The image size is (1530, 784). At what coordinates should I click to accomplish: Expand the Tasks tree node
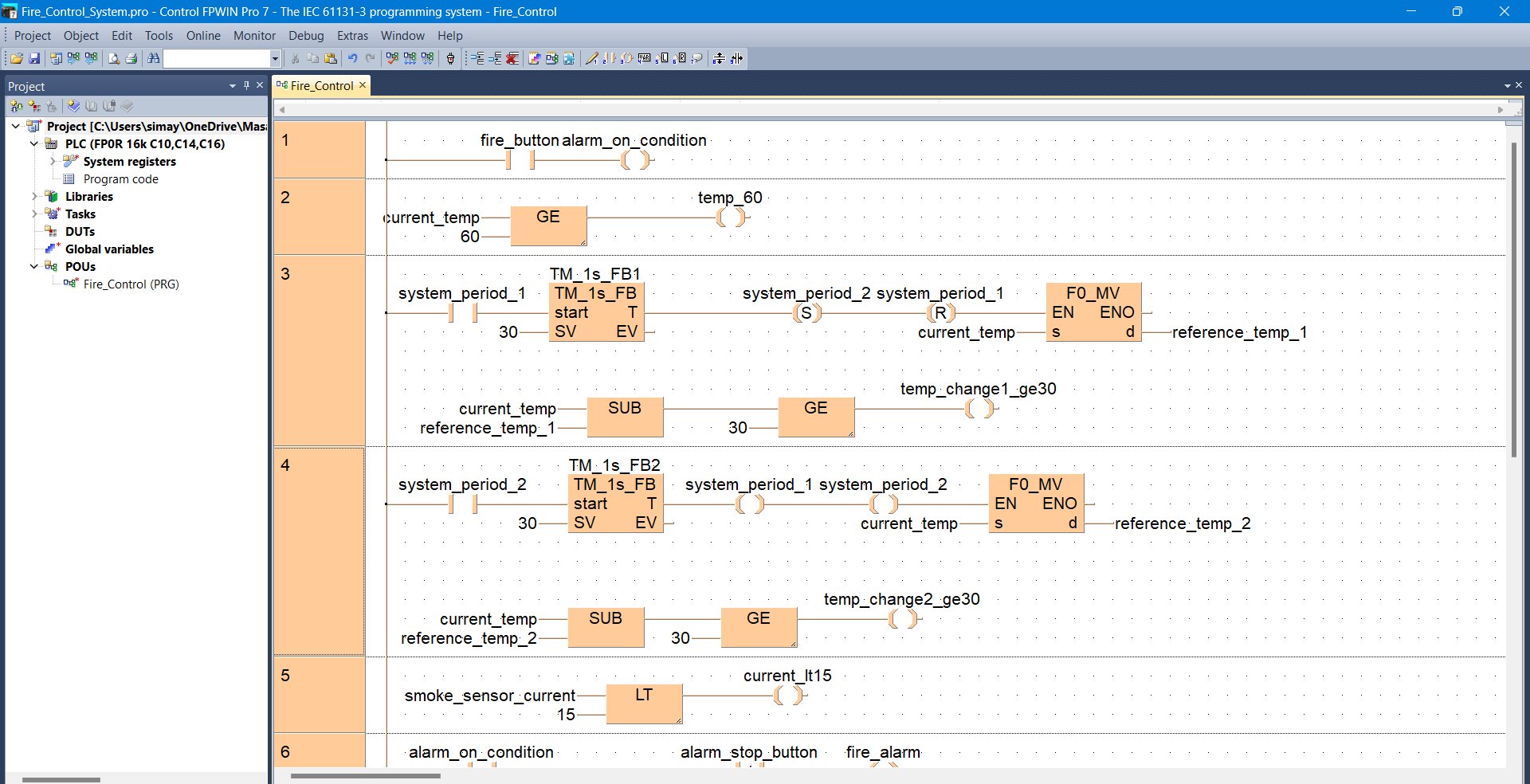(x=34, y=214)
